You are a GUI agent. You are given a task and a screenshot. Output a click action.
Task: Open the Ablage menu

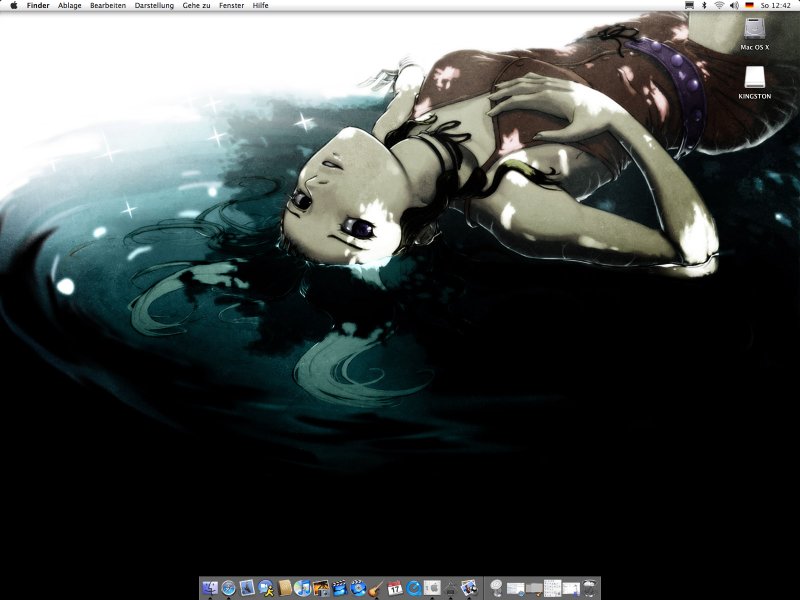pos(70,5)
